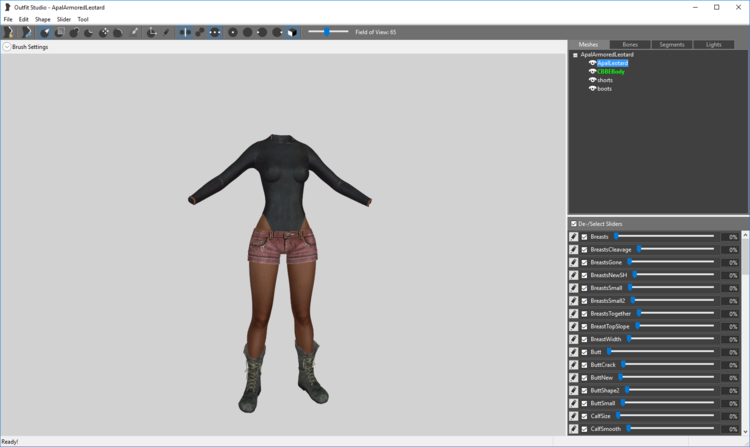This screenshot has width=750, height=447.
Task: Click the New Project toolbar icon
Action: [x=9, y=32]
